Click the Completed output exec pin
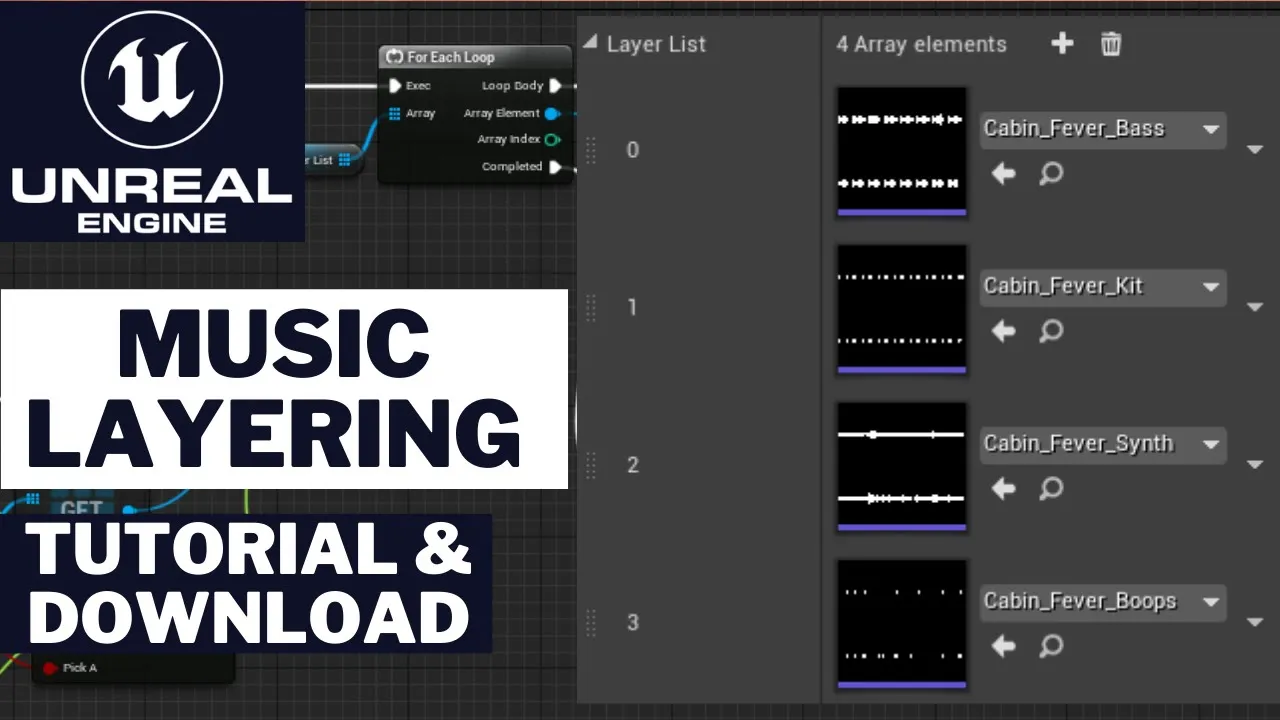Viewport: 1280px width, 720px height. pyautogui.click(x=556, y=167)
